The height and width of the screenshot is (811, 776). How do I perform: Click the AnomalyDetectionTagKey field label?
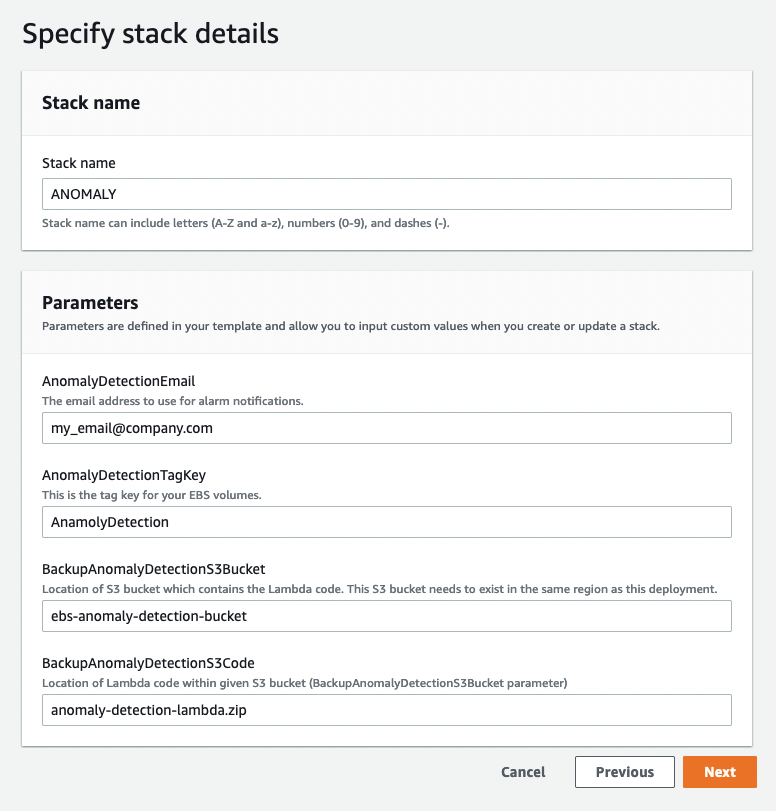(x=124, y=475)
